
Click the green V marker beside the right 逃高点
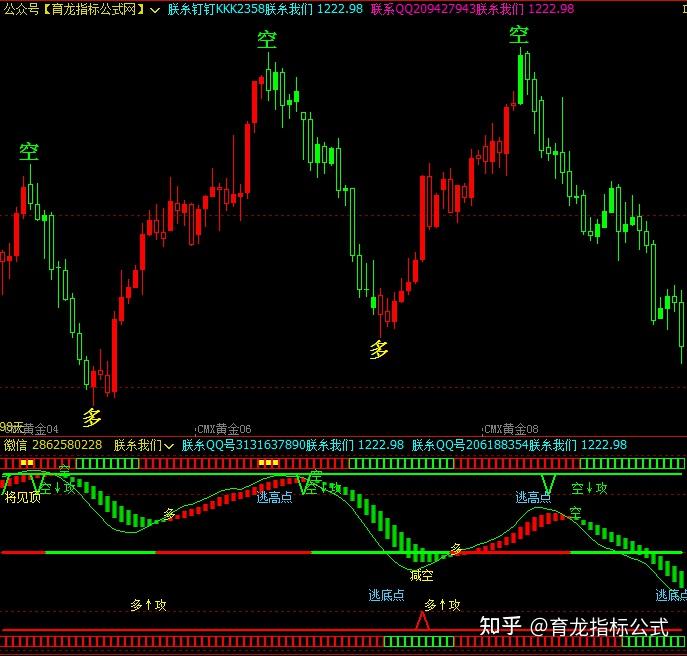(548, 484)
